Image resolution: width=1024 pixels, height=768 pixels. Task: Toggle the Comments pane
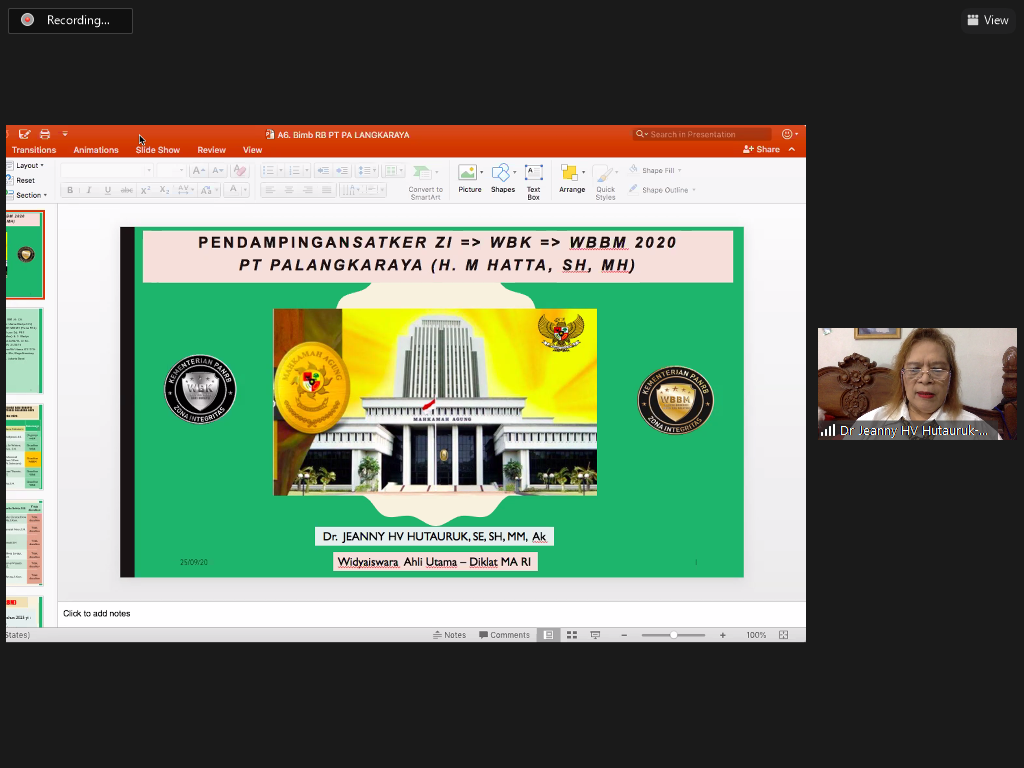(x=504, y=635)
